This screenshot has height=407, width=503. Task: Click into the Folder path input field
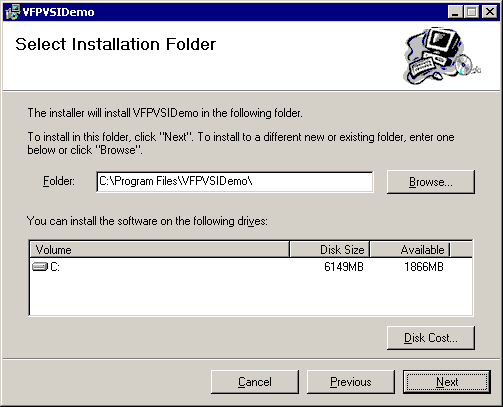pyautogui.click(x=235, y=182)
